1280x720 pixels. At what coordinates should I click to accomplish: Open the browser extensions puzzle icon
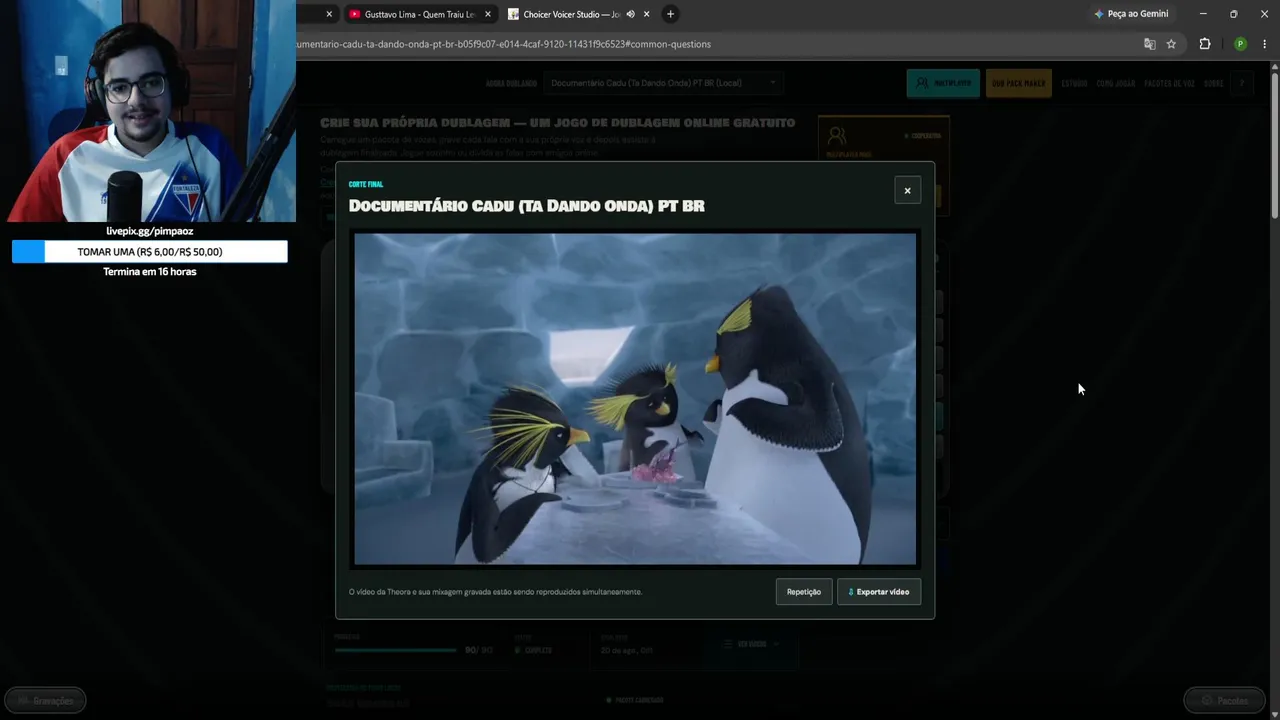pyautogui.click(x=1205, y=44)
